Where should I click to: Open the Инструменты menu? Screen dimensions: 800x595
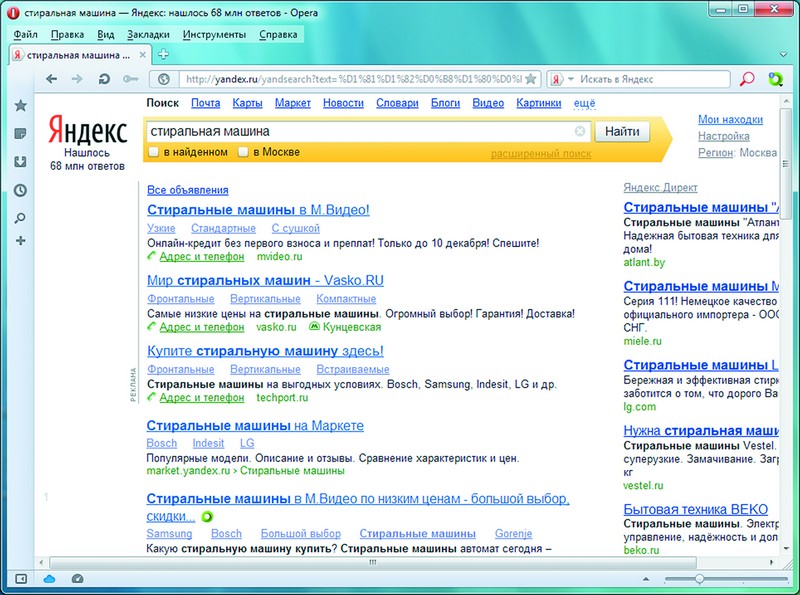coord(214,34)
